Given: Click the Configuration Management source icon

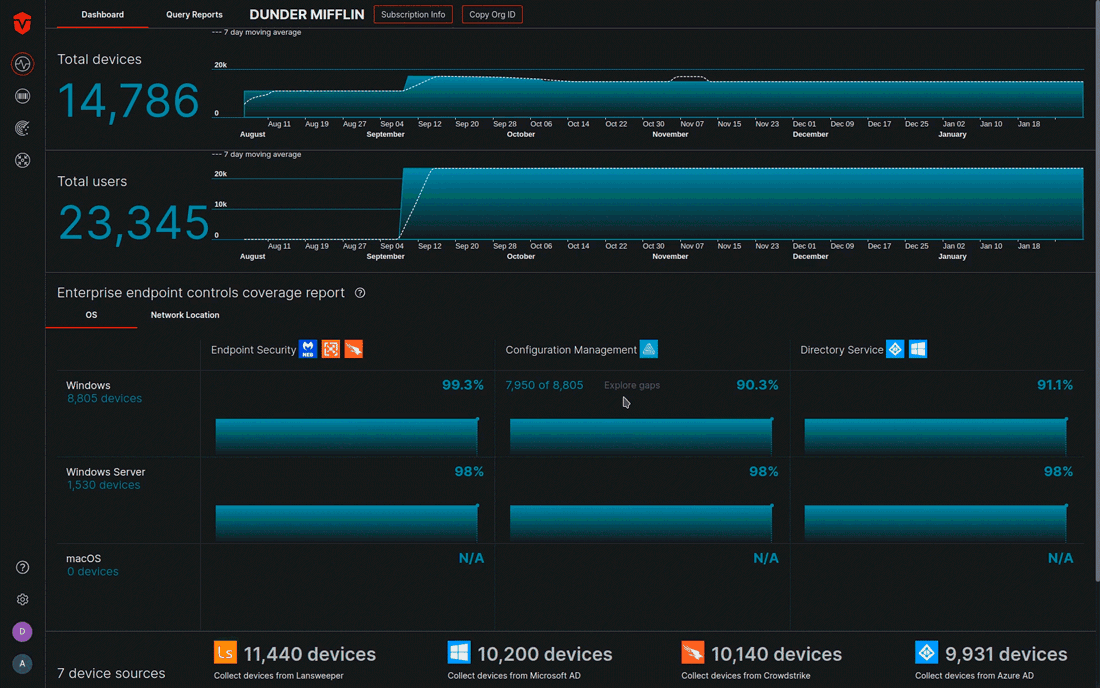Looking at the screenshot, I should tap(649, 349).
